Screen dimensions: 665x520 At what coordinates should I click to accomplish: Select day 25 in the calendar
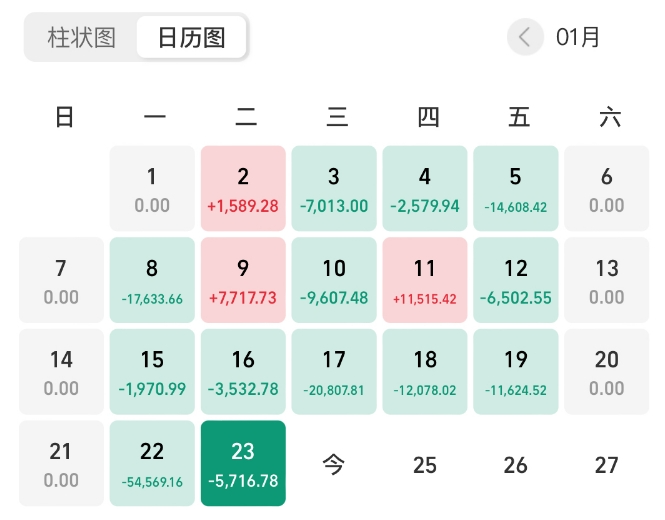[425, 465]
